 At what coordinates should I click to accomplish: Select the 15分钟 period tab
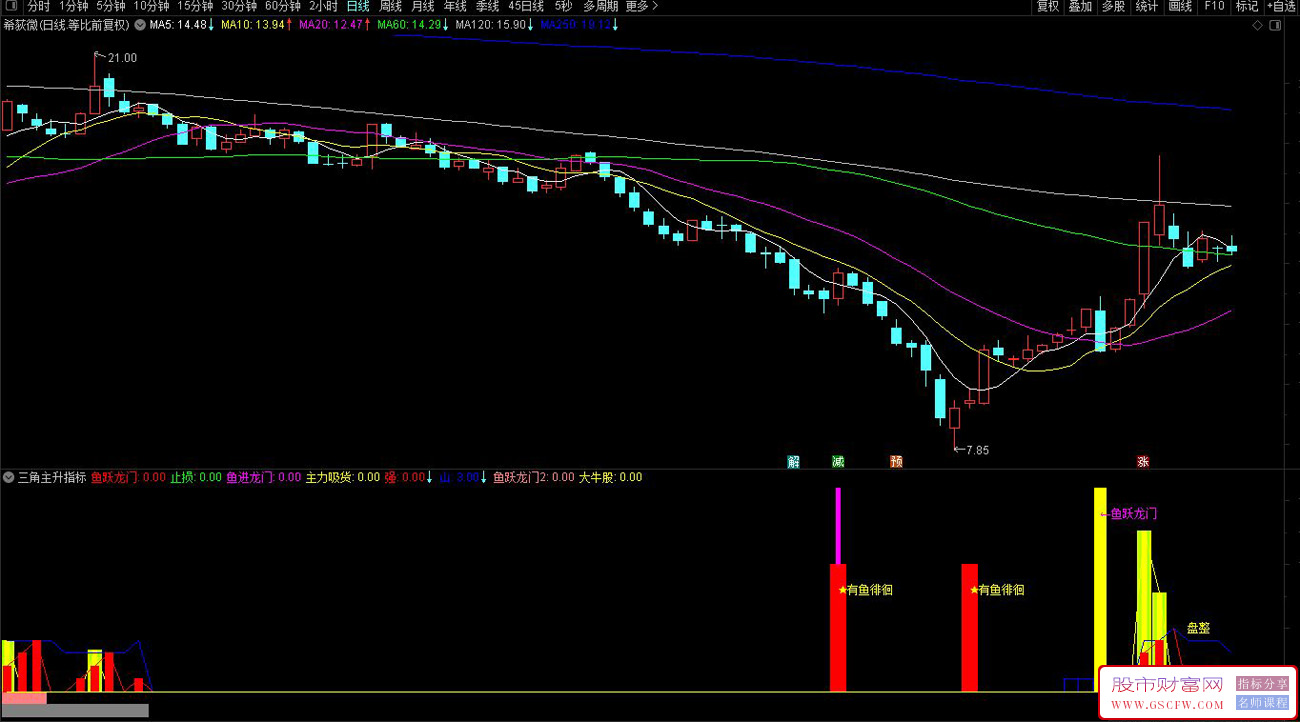(x=196, y=6)
